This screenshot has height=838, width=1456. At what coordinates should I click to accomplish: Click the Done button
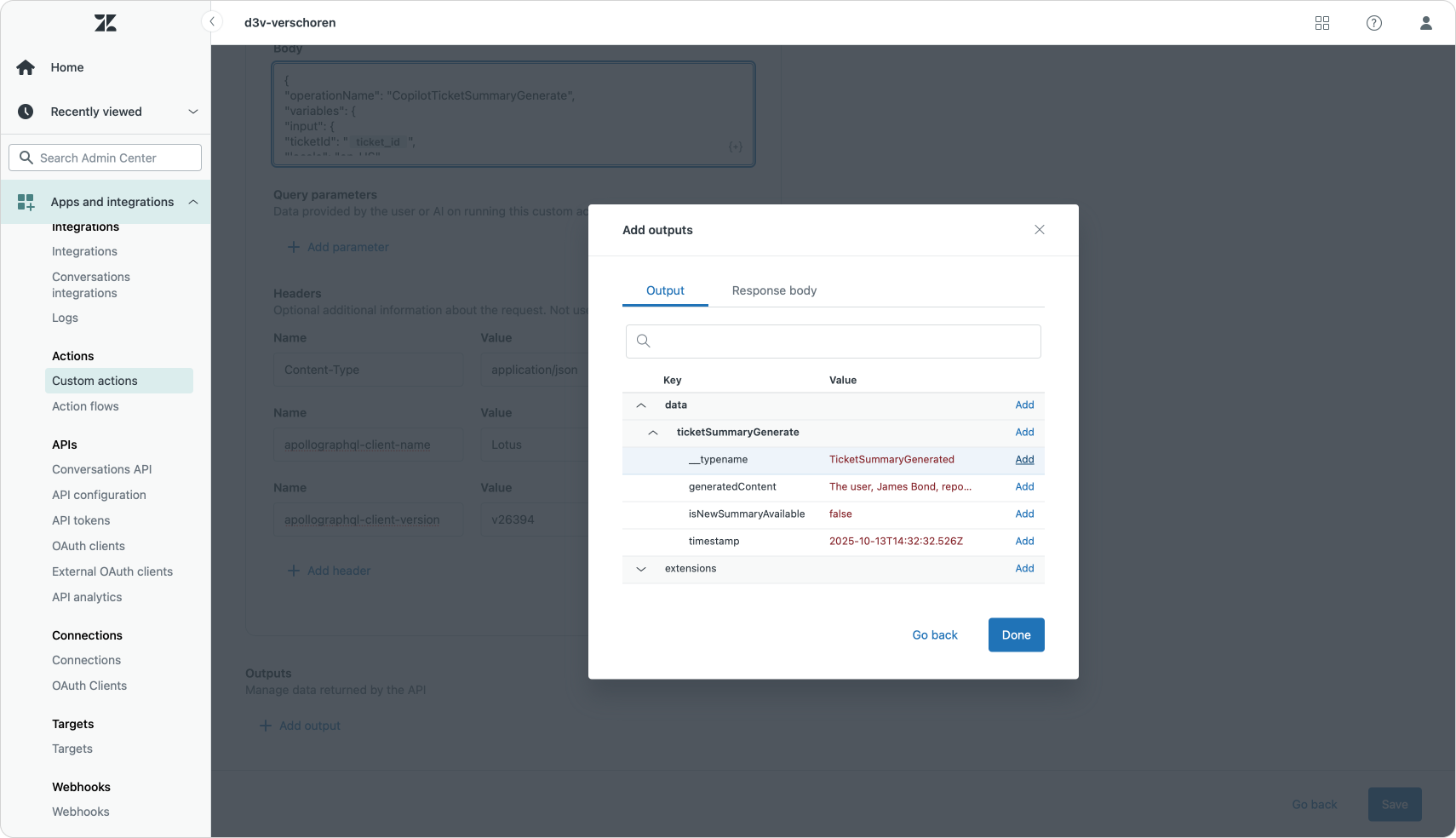1016,635
